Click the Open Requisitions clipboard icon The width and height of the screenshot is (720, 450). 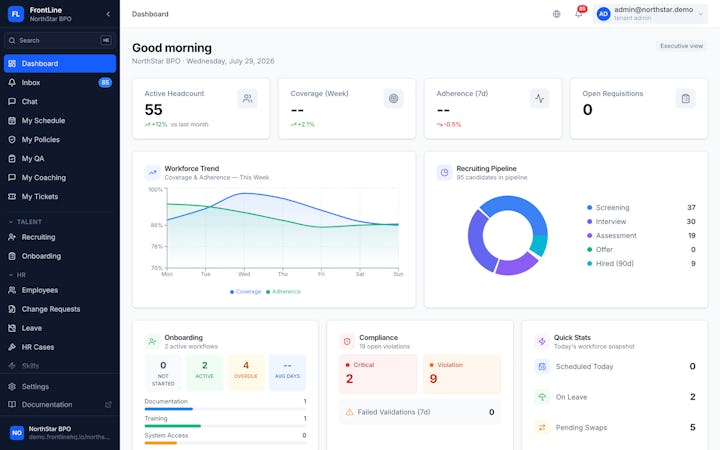[686, 98]
